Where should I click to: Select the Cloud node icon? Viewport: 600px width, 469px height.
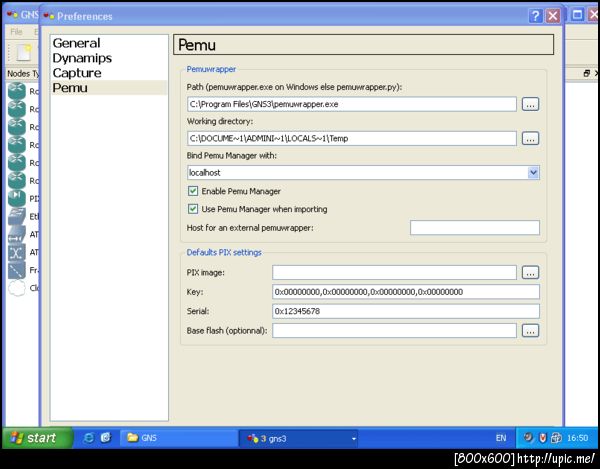16,288
